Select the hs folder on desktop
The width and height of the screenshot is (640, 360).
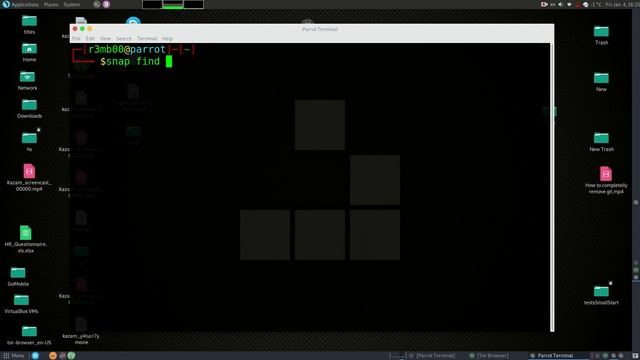29,142
